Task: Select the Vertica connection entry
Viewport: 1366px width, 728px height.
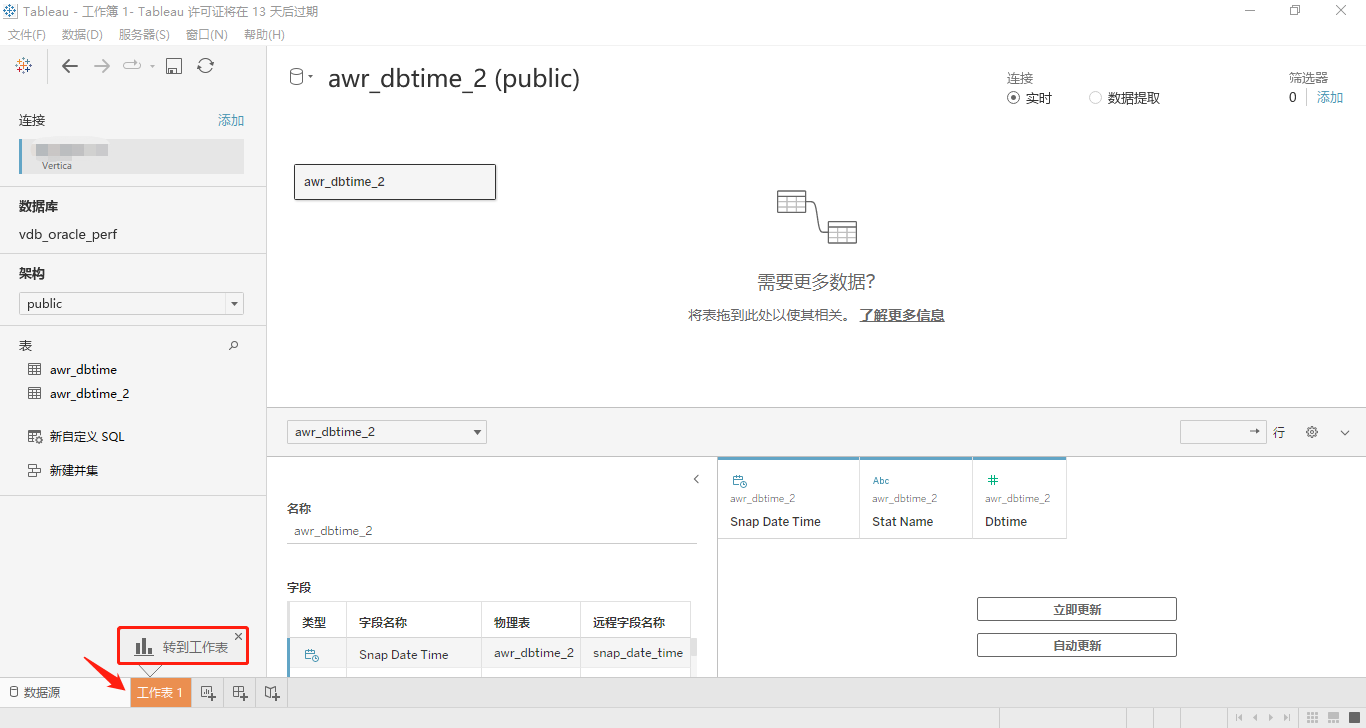Action: [x=131, y=156]
